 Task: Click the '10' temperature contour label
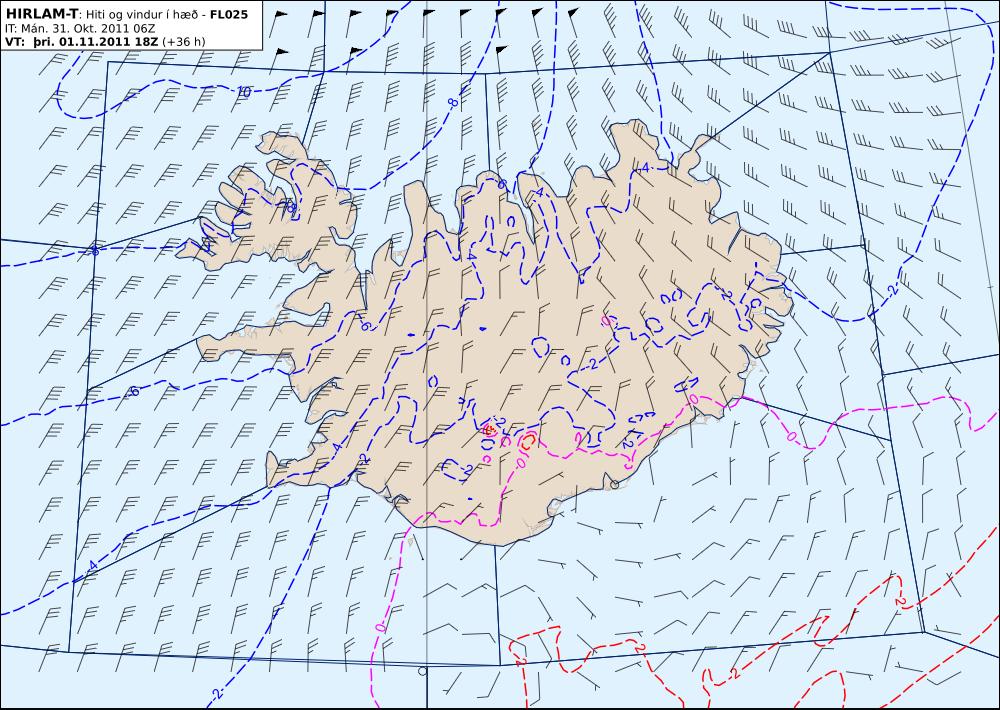(x=243, y=92)
